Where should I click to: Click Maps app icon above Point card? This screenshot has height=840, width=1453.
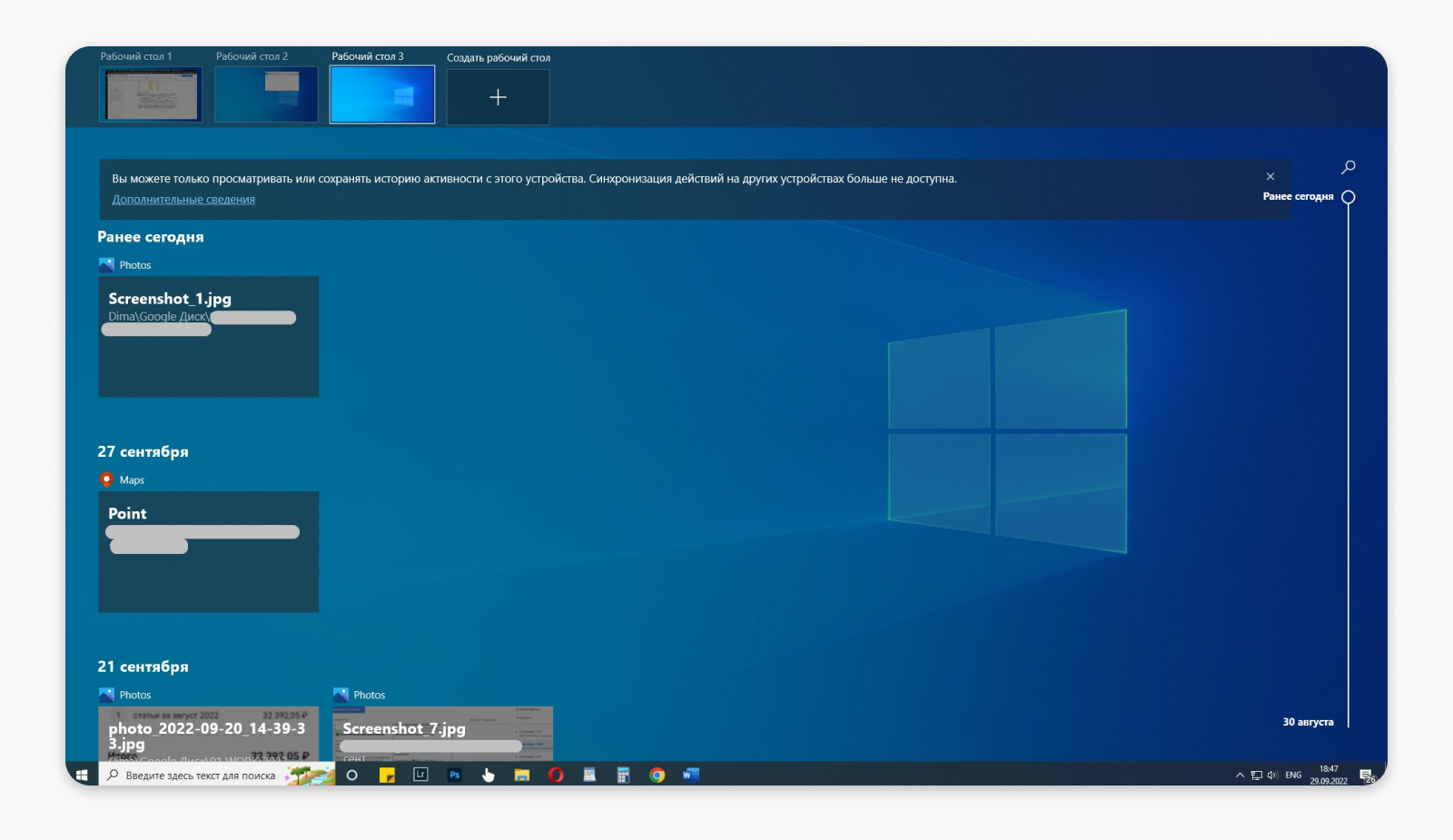106,479
